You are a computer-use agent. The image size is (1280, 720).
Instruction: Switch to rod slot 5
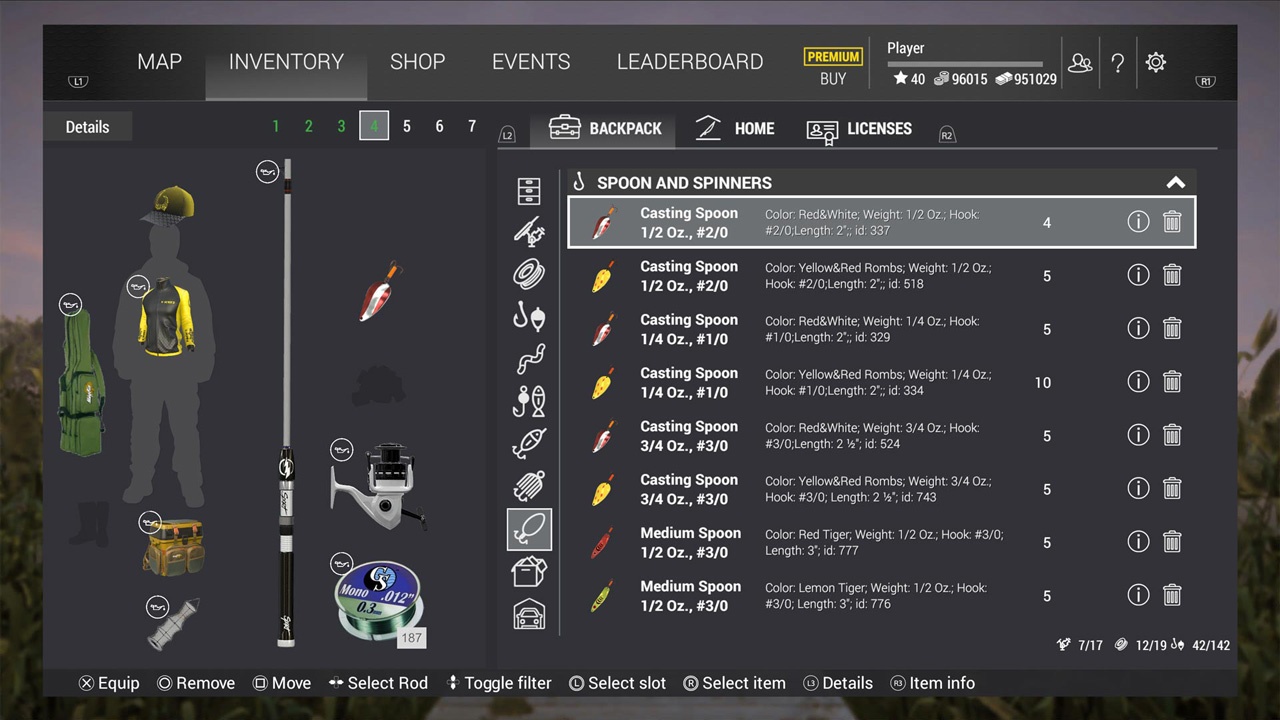[407, 126]
